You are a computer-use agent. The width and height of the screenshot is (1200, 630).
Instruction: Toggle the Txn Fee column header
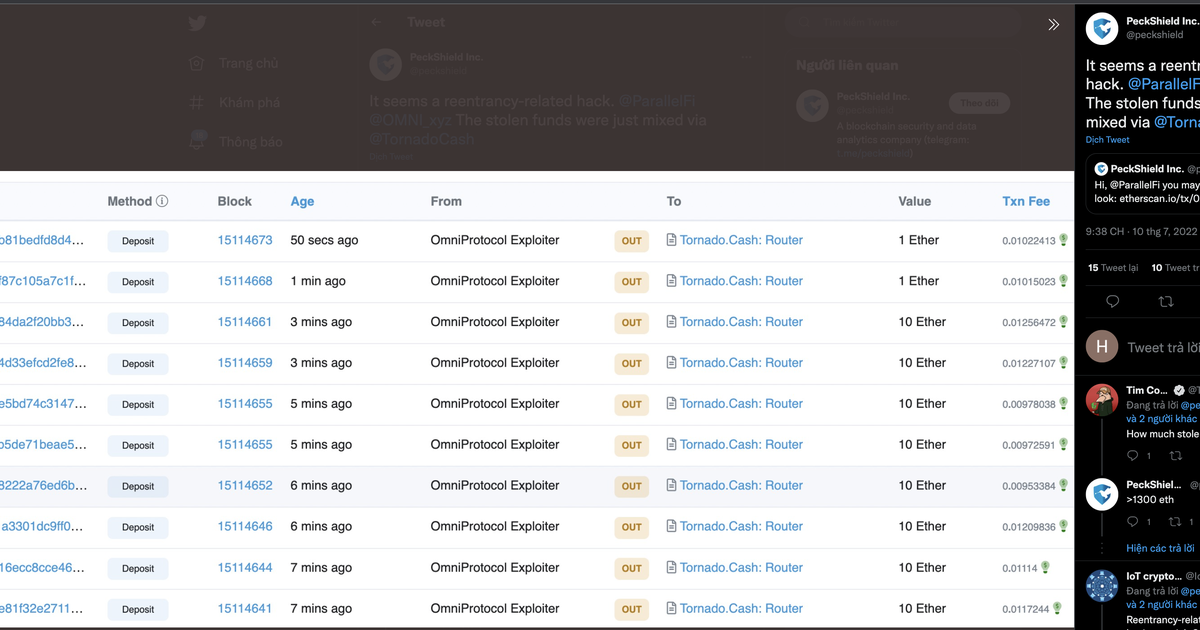point(1026,201)
